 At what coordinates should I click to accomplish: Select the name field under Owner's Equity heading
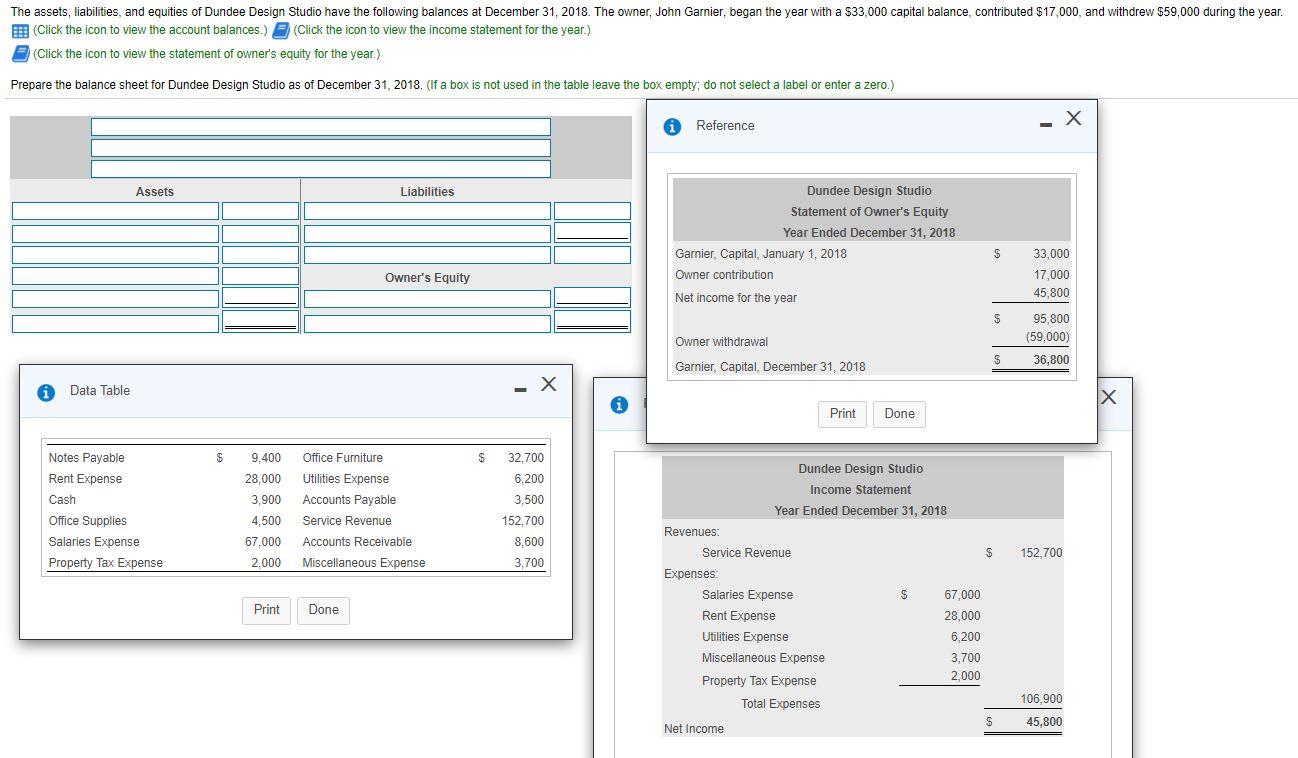427,299
